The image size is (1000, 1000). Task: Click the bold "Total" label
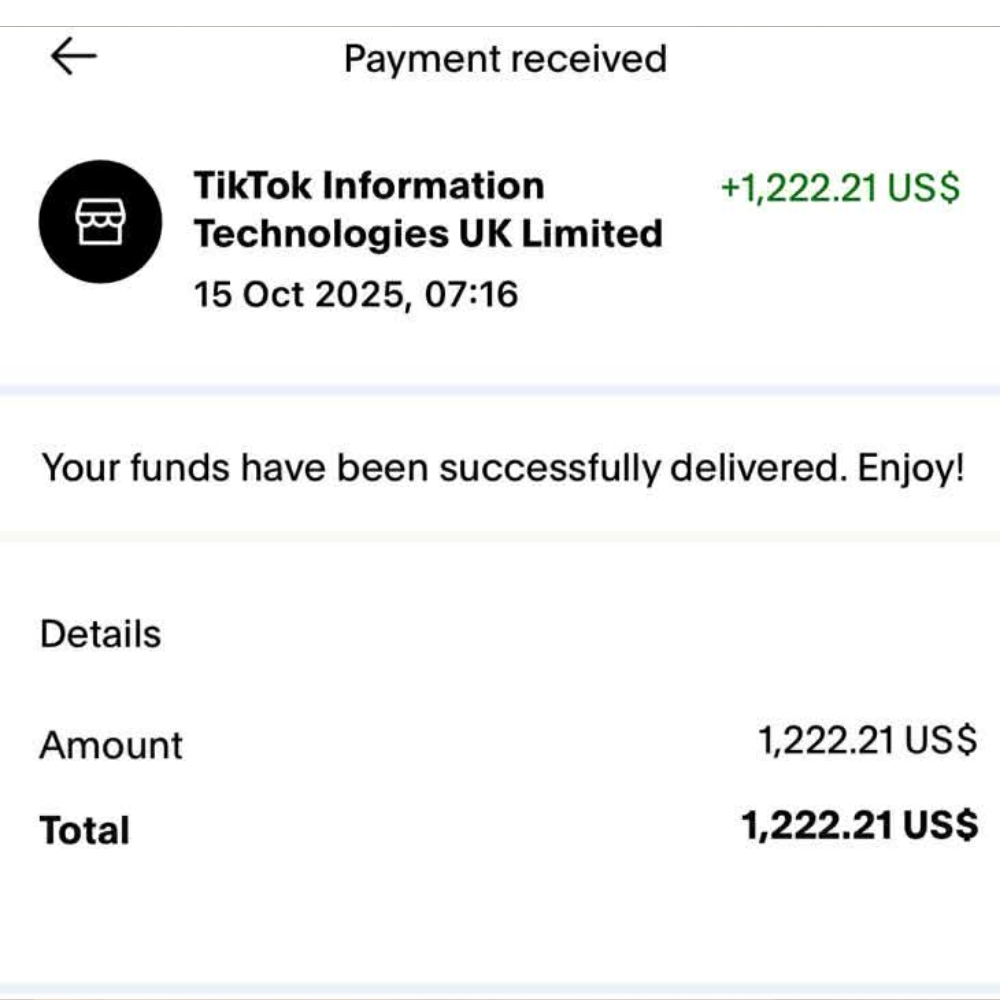pyautogui.click(x=84, y=830)
